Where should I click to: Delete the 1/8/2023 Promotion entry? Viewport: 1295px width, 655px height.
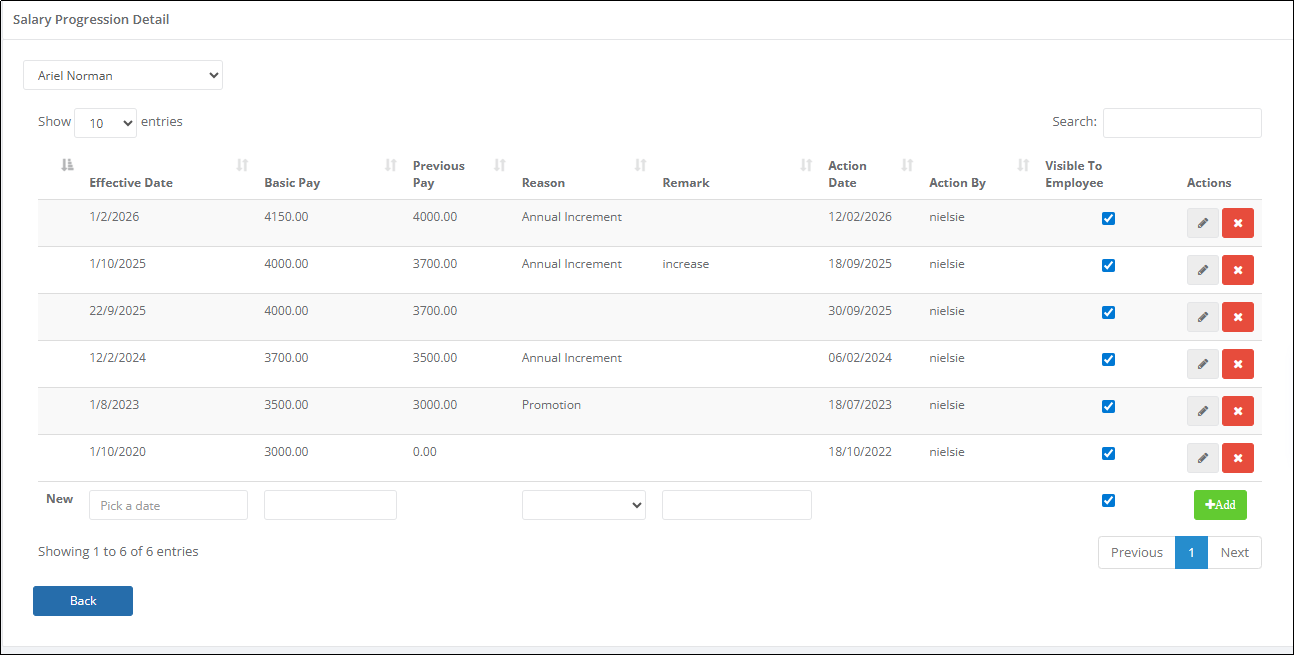tap(1238, 411)
